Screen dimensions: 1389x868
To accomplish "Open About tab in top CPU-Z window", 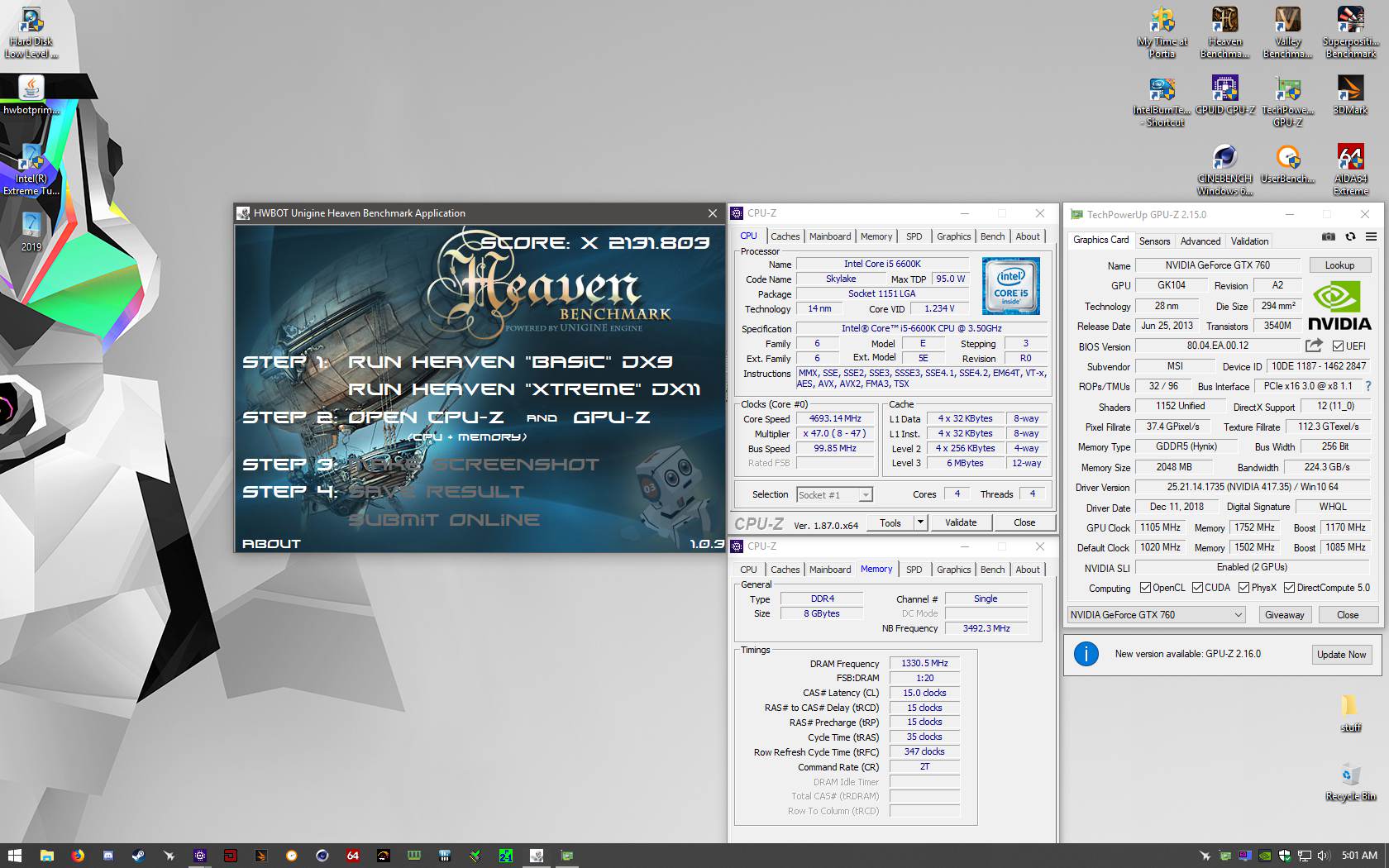I will (1028, 236).
